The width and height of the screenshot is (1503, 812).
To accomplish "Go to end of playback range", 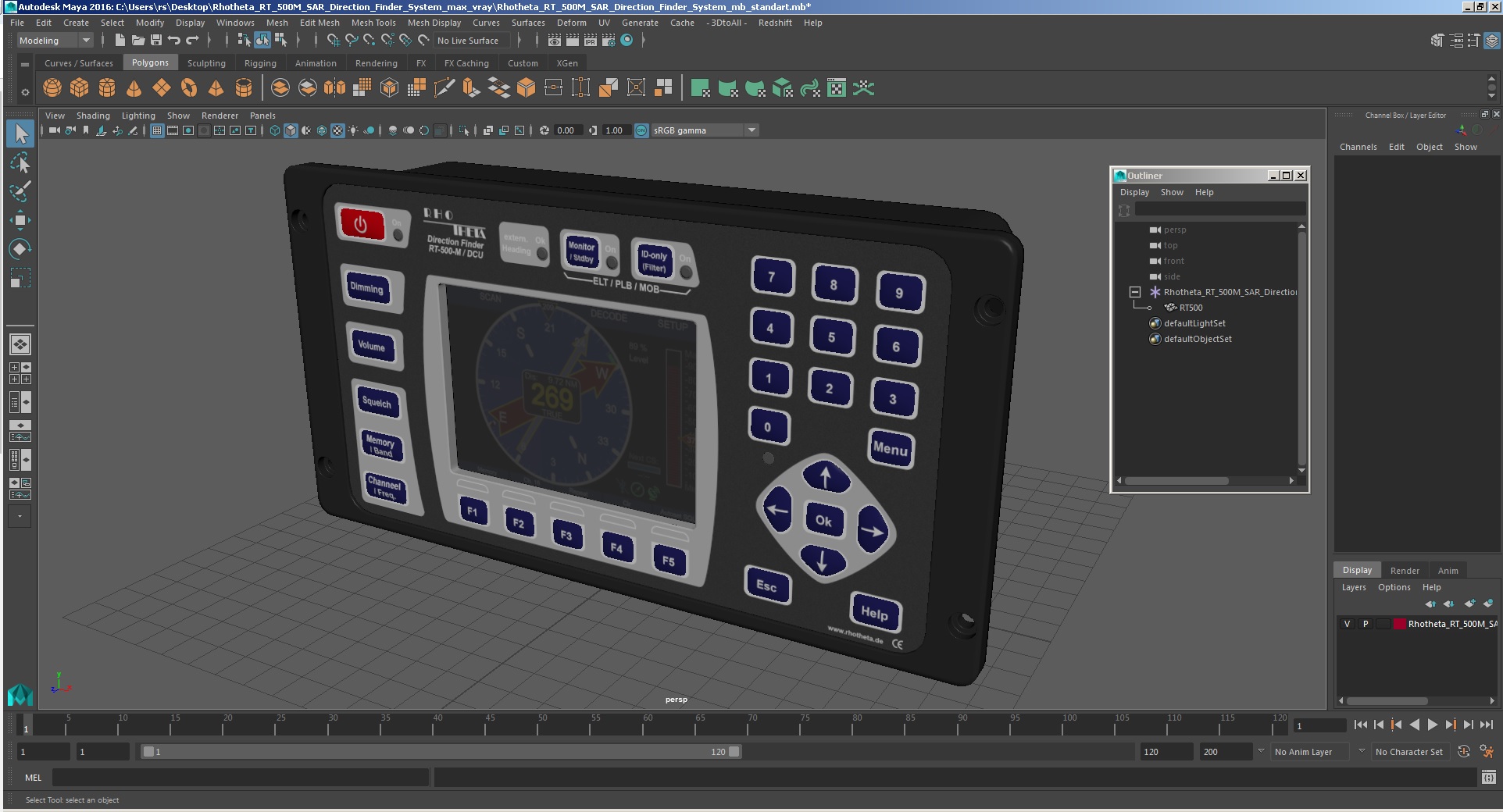I will click(x=1486, y=725).
